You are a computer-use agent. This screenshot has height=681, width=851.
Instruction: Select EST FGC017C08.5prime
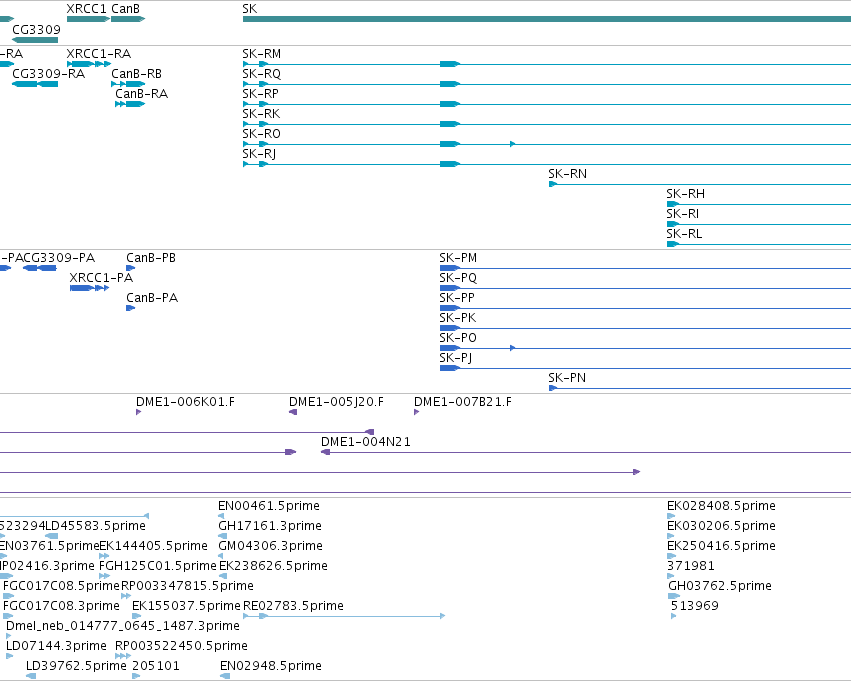click(8, 596)
